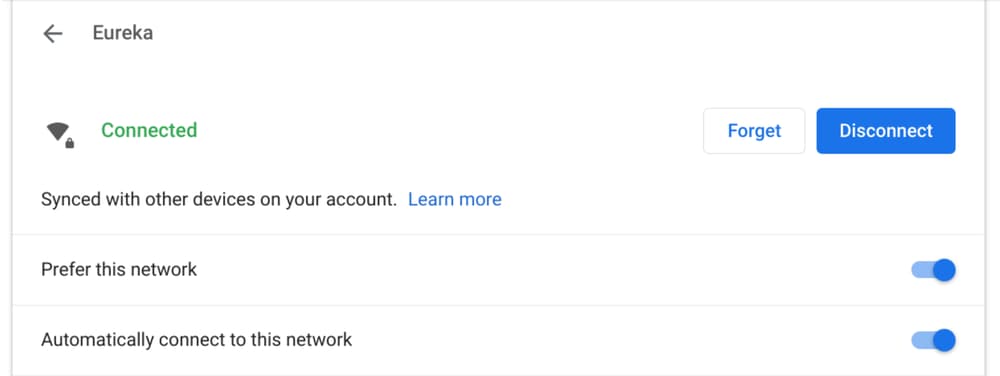Click the Eureka network title
This screenshot has height=376, width=1000.
(122, 33)
